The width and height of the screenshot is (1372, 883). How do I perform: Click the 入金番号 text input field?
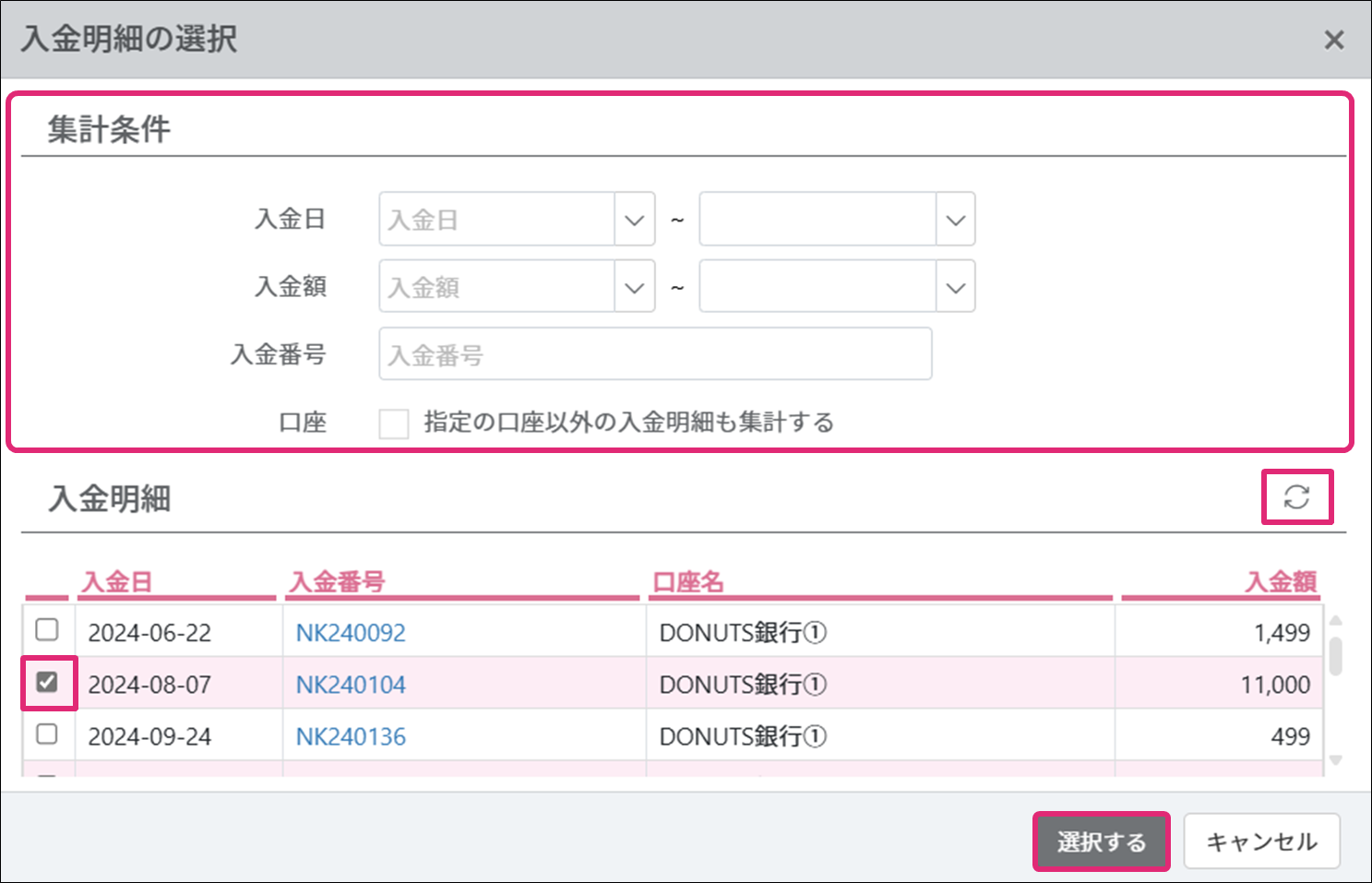pyautogui.click(x=655, y=354)
